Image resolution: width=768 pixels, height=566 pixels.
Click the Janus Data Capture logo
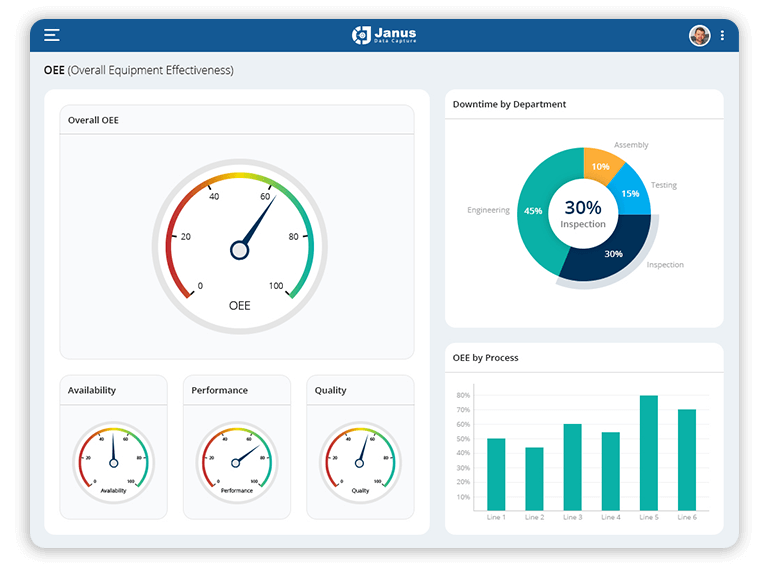pos(384,35)
